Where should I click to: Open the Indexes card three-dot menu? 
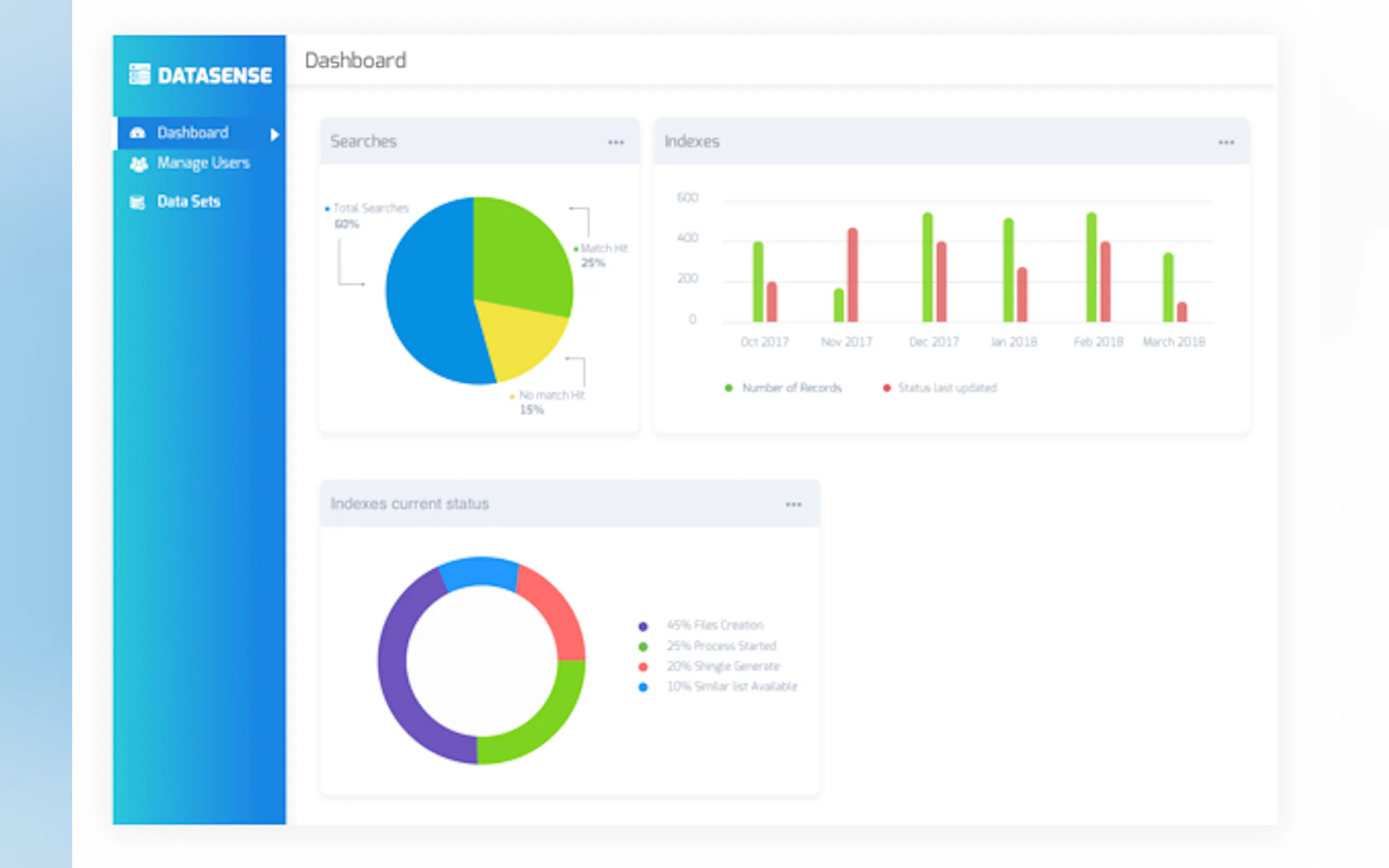1226,142
